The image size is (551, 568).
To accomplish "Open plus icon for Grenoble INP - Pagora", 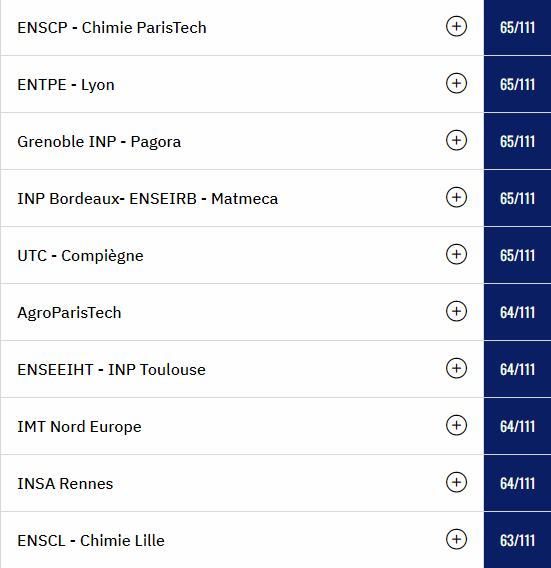I will [x=456, y=140].
